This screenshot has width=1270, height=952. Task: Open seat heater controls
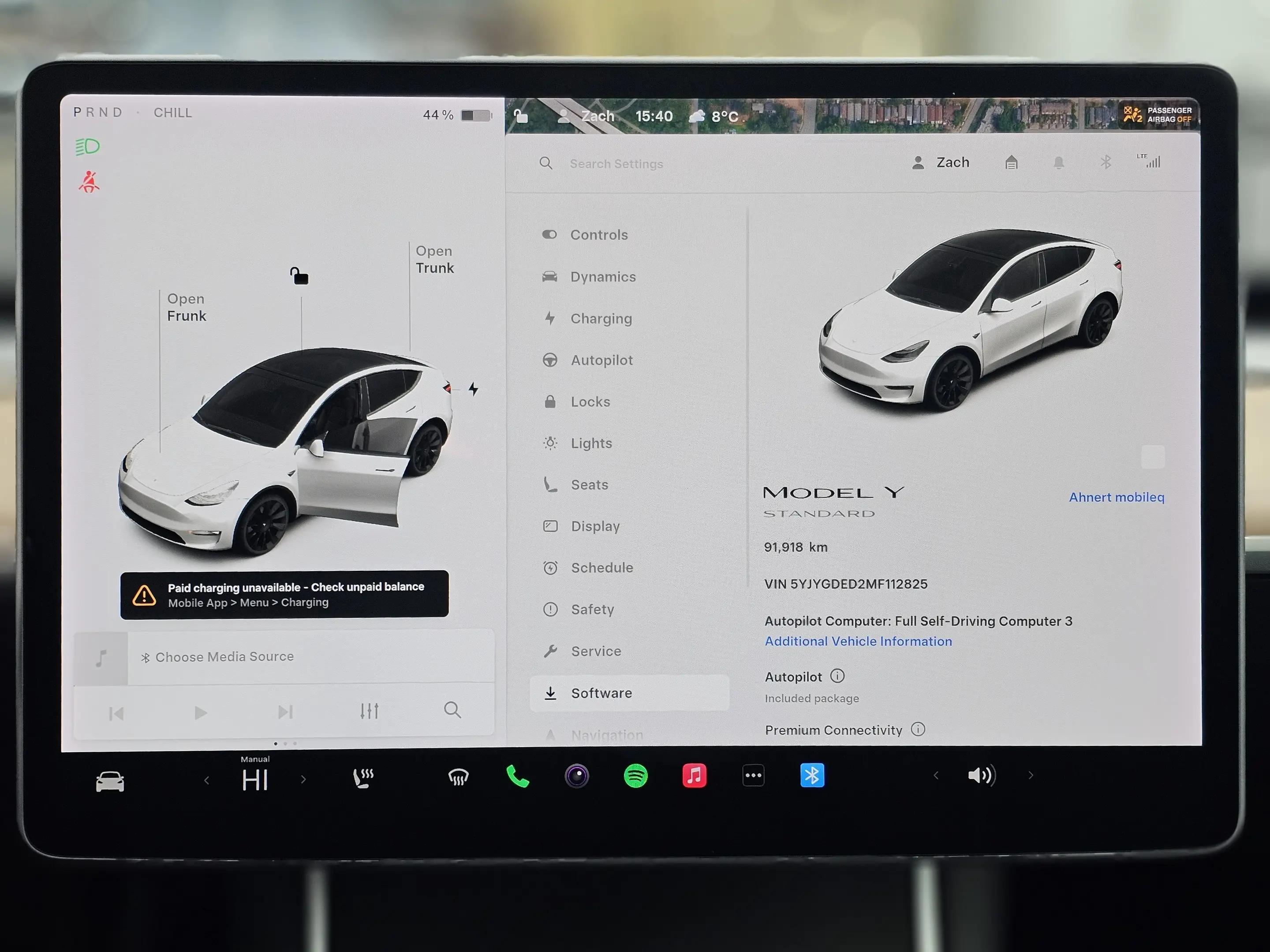(363, 778)
